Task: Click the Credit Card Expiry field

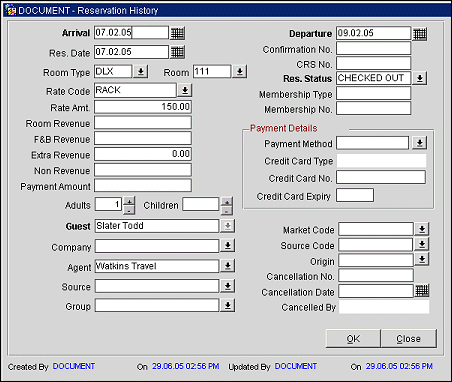Action: (355, 195)
